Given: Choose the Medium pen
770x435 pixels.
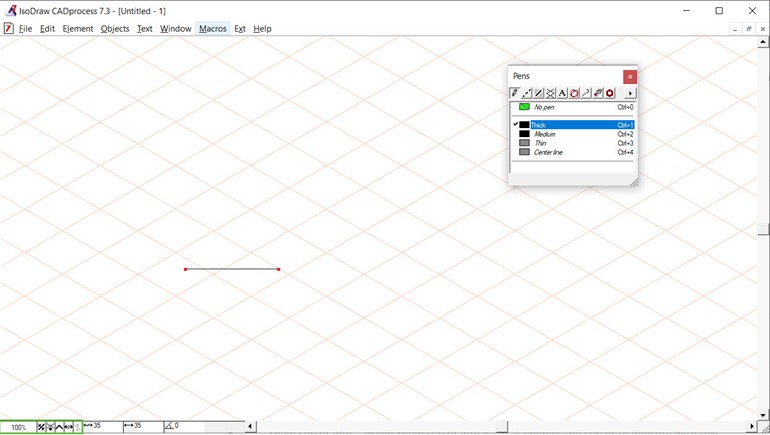Looking at the screenshot, I should [573, 134].
